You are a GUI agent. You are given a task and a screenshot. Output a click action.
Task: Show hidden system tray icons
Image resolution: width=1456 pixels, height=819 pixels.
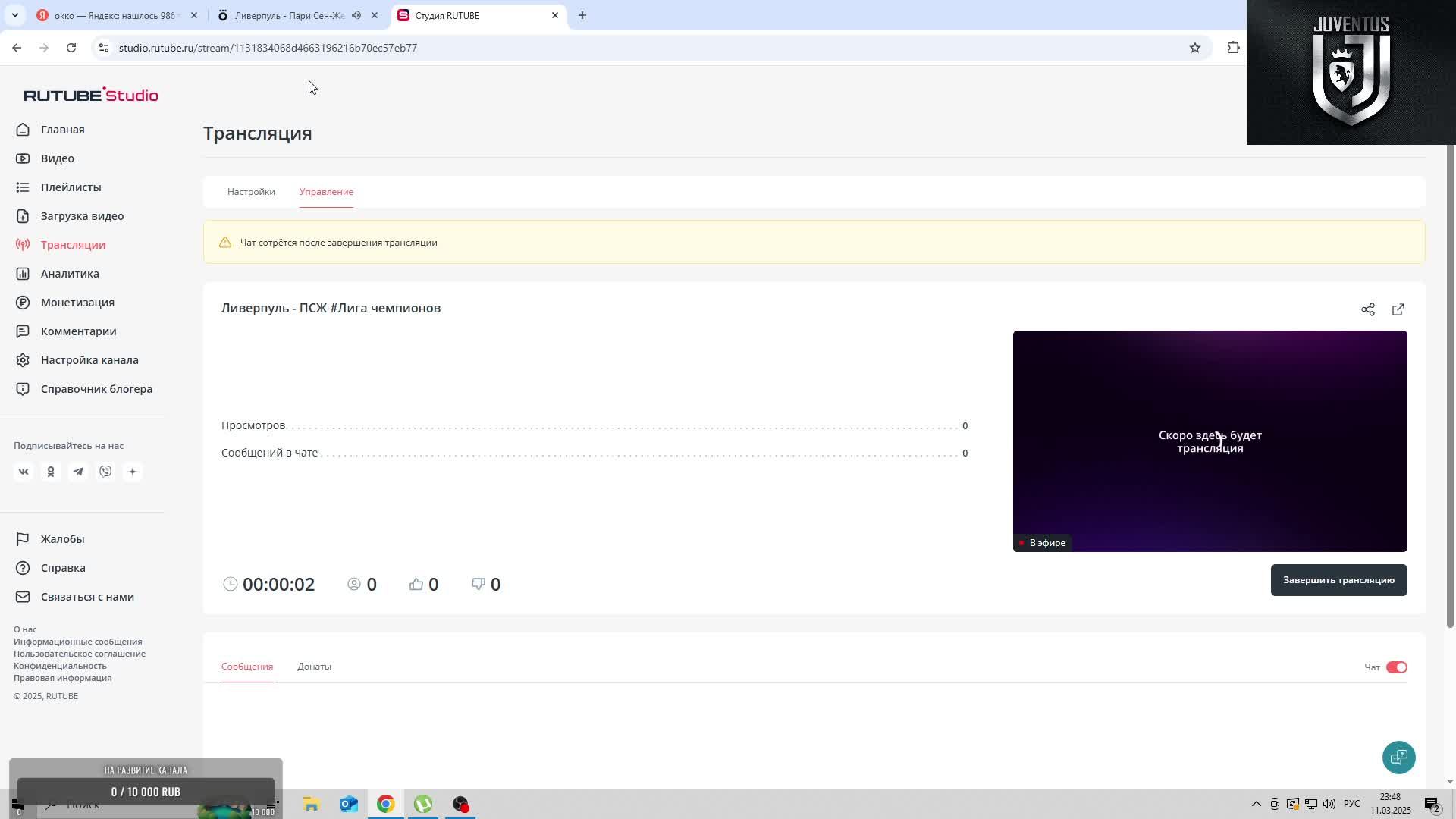tap(1256, 804)
